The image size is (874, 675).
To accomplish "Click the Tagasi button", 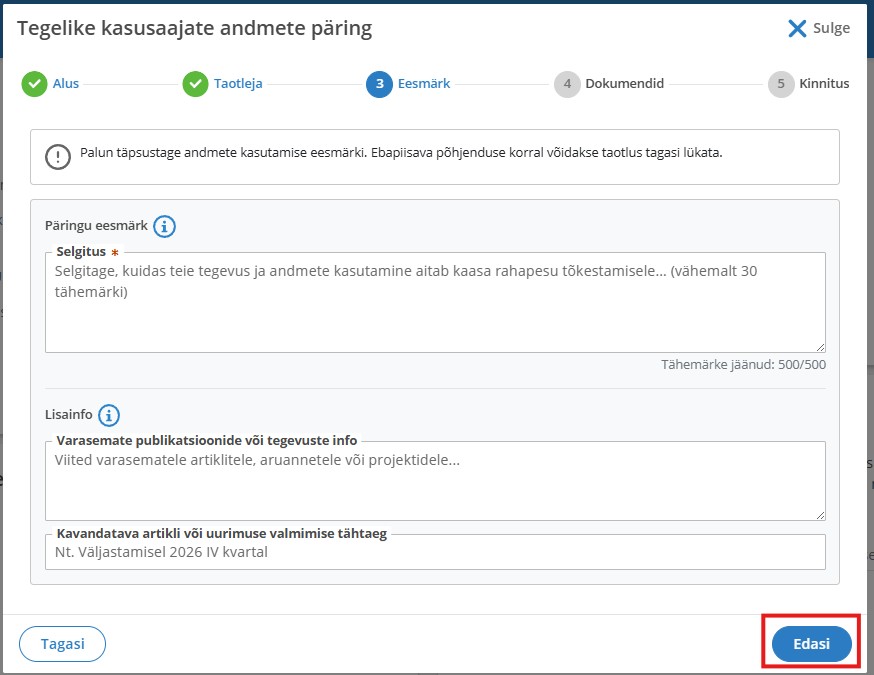I will 62,644.
